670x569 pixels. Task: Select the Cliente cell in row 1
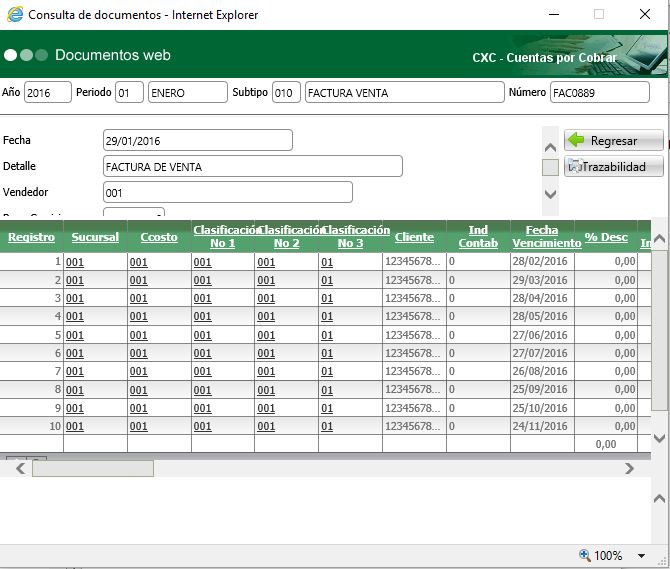tap(414, 261)
